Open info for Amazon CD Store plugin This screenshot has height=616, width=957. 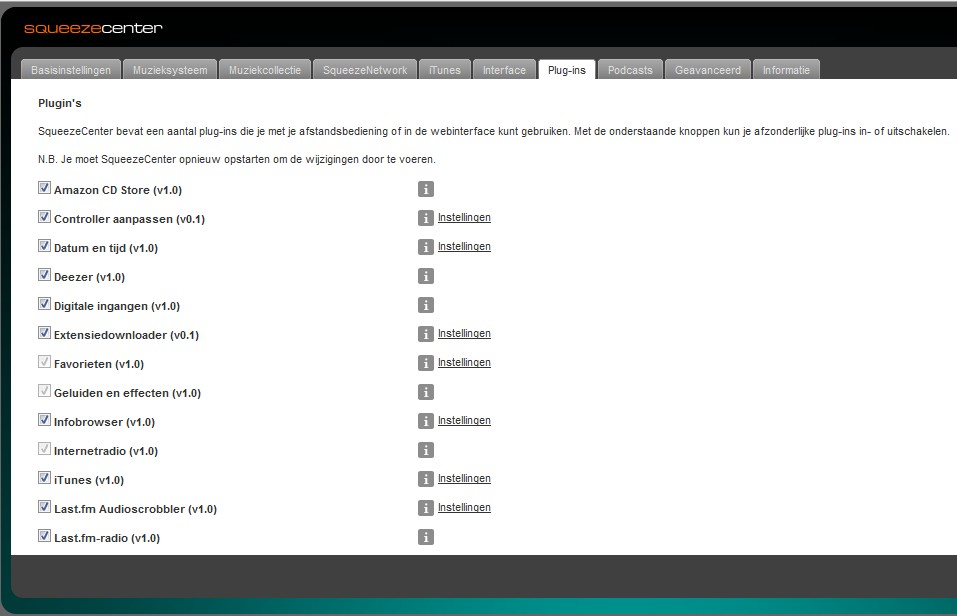(426, 189)
